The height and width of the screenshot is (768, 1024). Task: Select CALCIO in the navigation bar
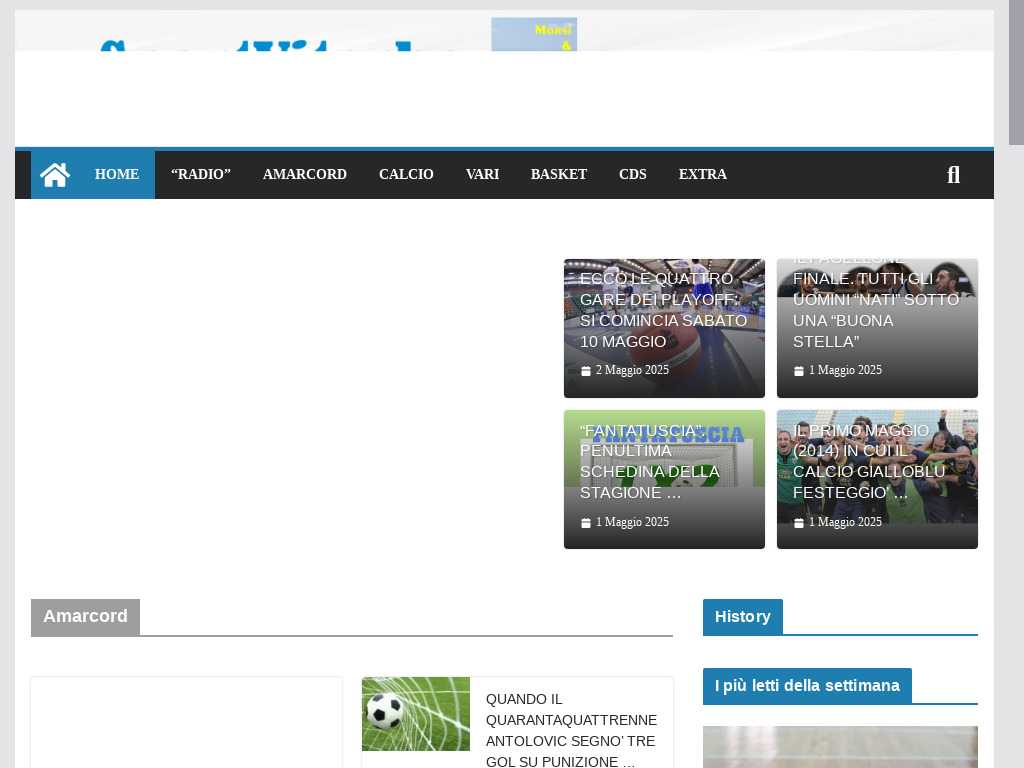406,174
